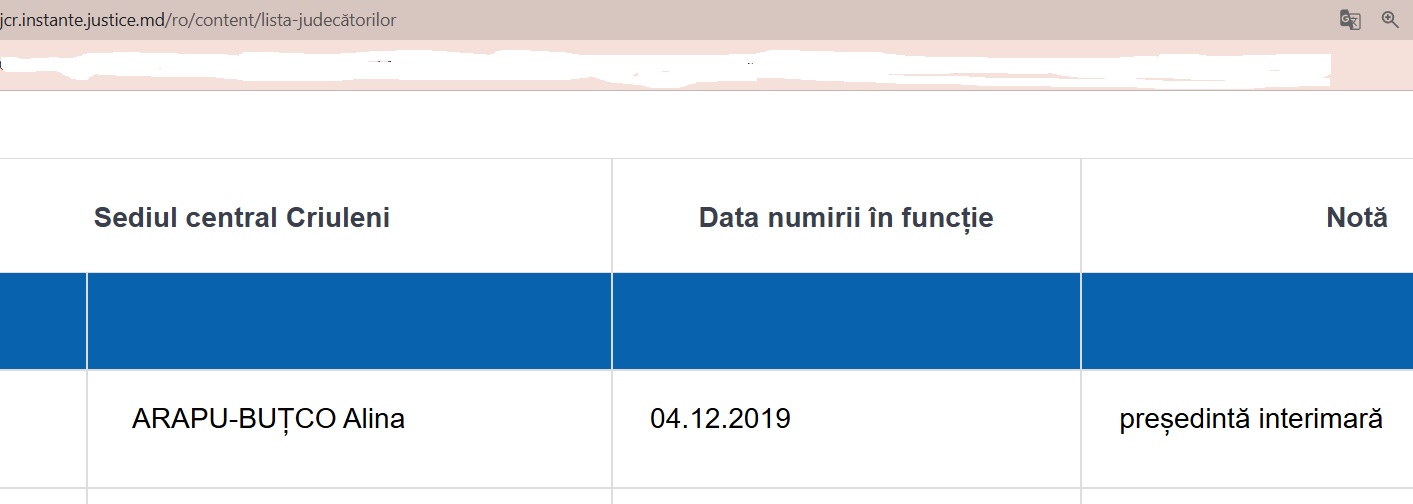Click the blue cell under 'Data numirii în funcție'
This screenshot has width=1413, height=504.
(x=846, y=321)
